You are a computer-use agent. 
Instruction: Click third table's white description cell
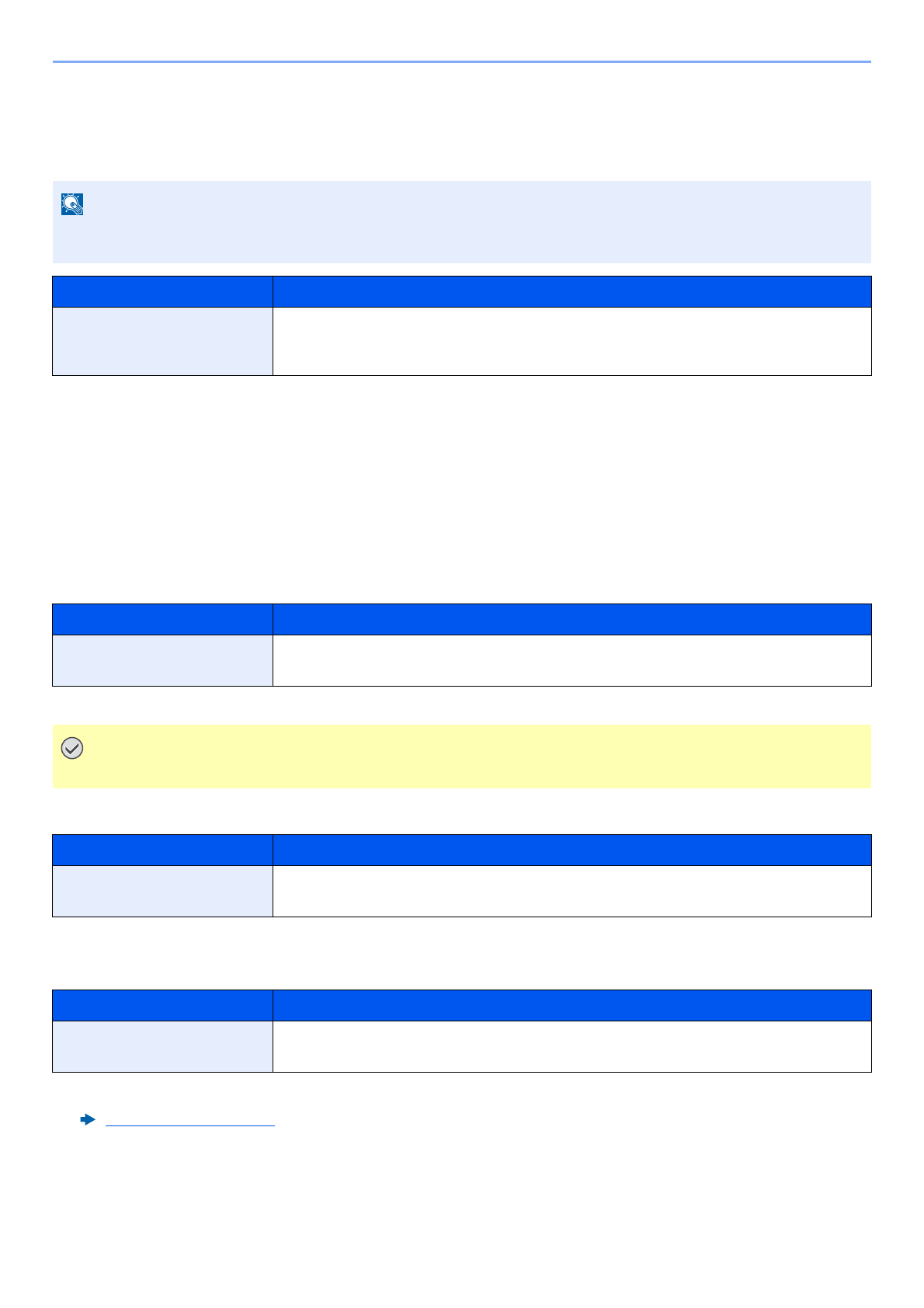coord(572,892)
